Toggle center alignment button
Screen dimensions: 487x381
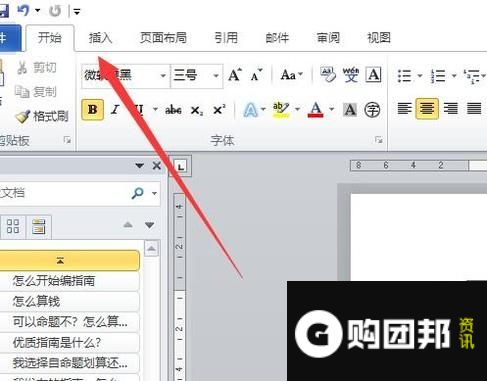[x=427, y=109]
